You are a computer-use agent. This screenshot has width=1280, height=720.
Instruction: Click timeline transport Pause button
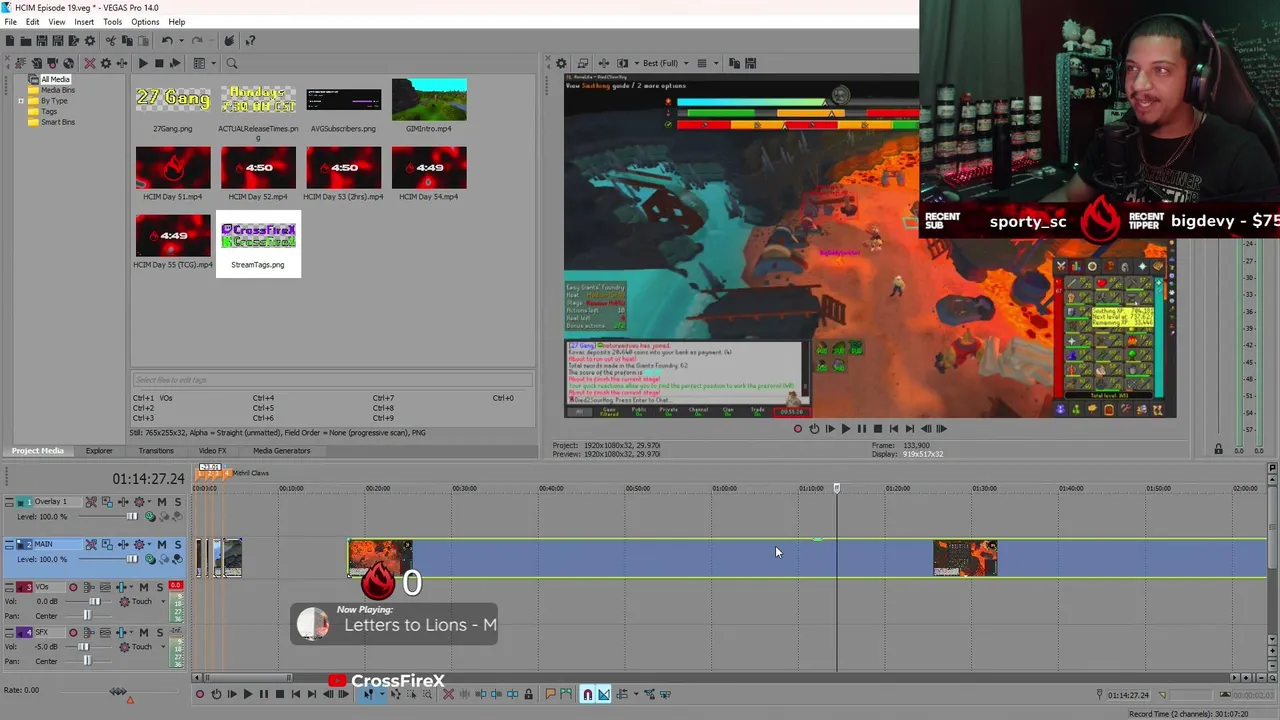(x=263, y=694)
